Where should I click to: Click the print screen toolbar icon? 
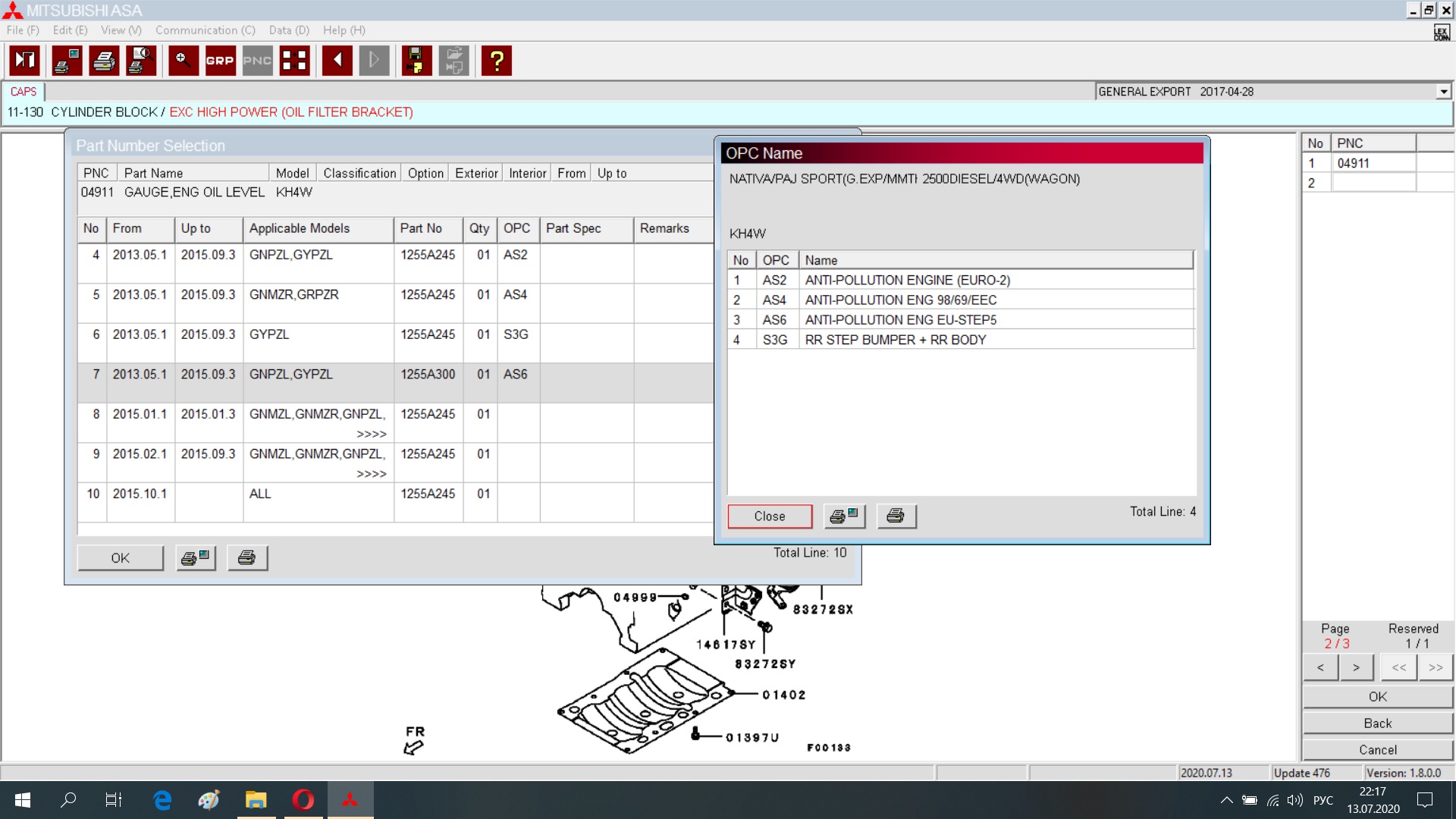[x=67, y=61]
